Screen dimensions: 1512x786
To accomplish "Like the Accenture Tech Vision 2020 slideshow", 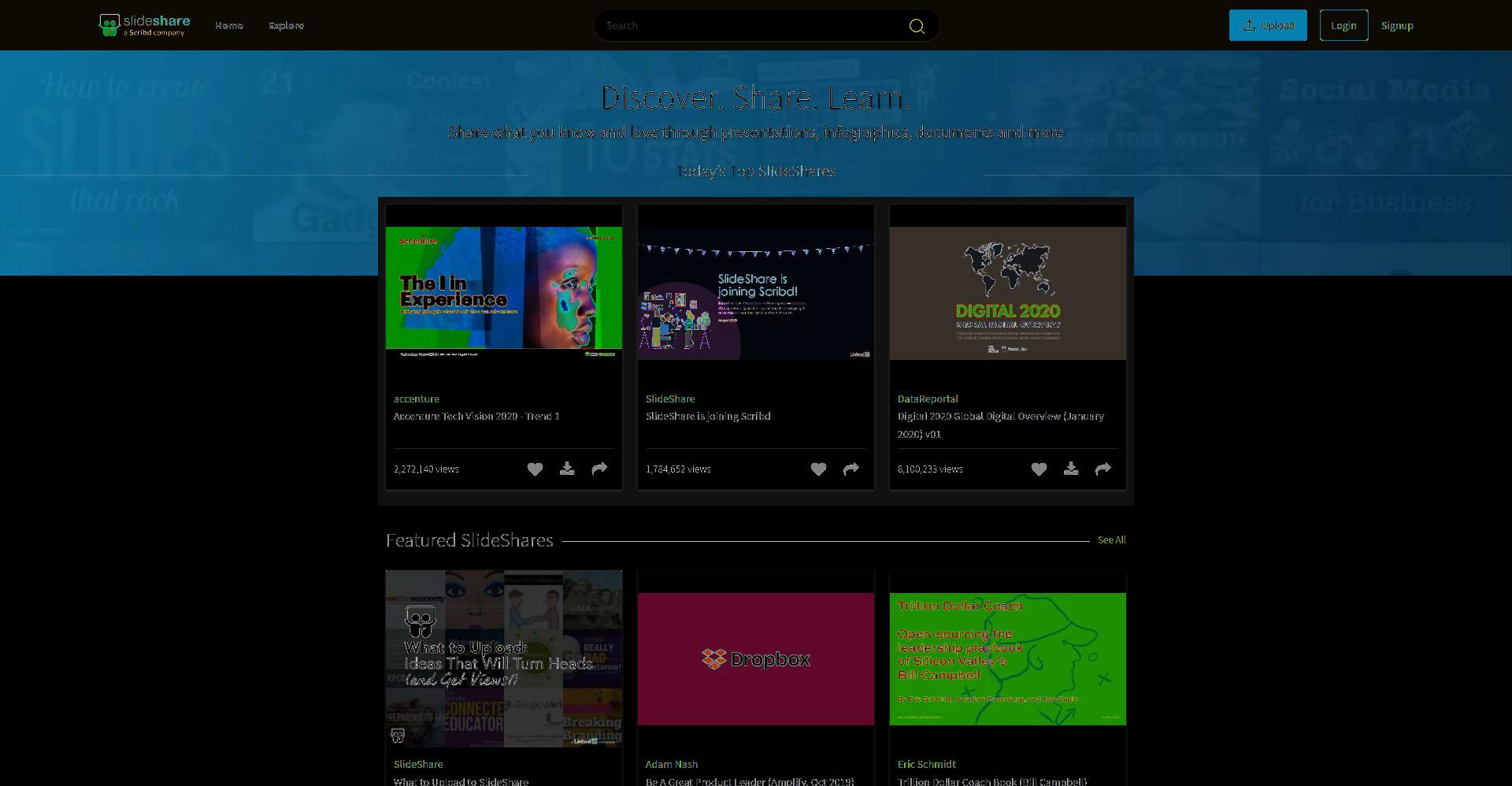I will click(535, 469).
